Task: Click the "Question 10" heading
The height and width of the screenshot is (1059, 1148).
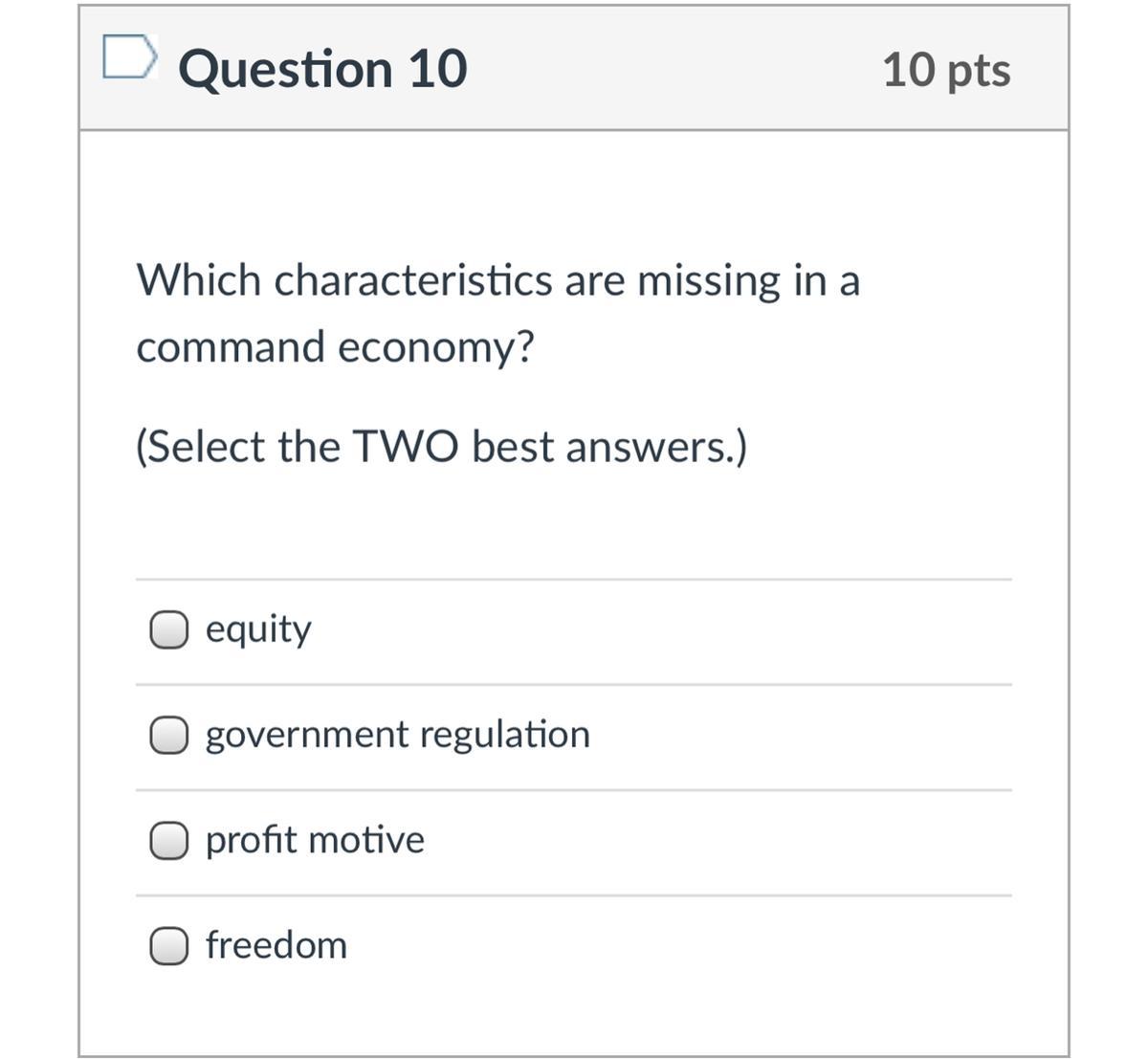Action: [x=322, y=70]
